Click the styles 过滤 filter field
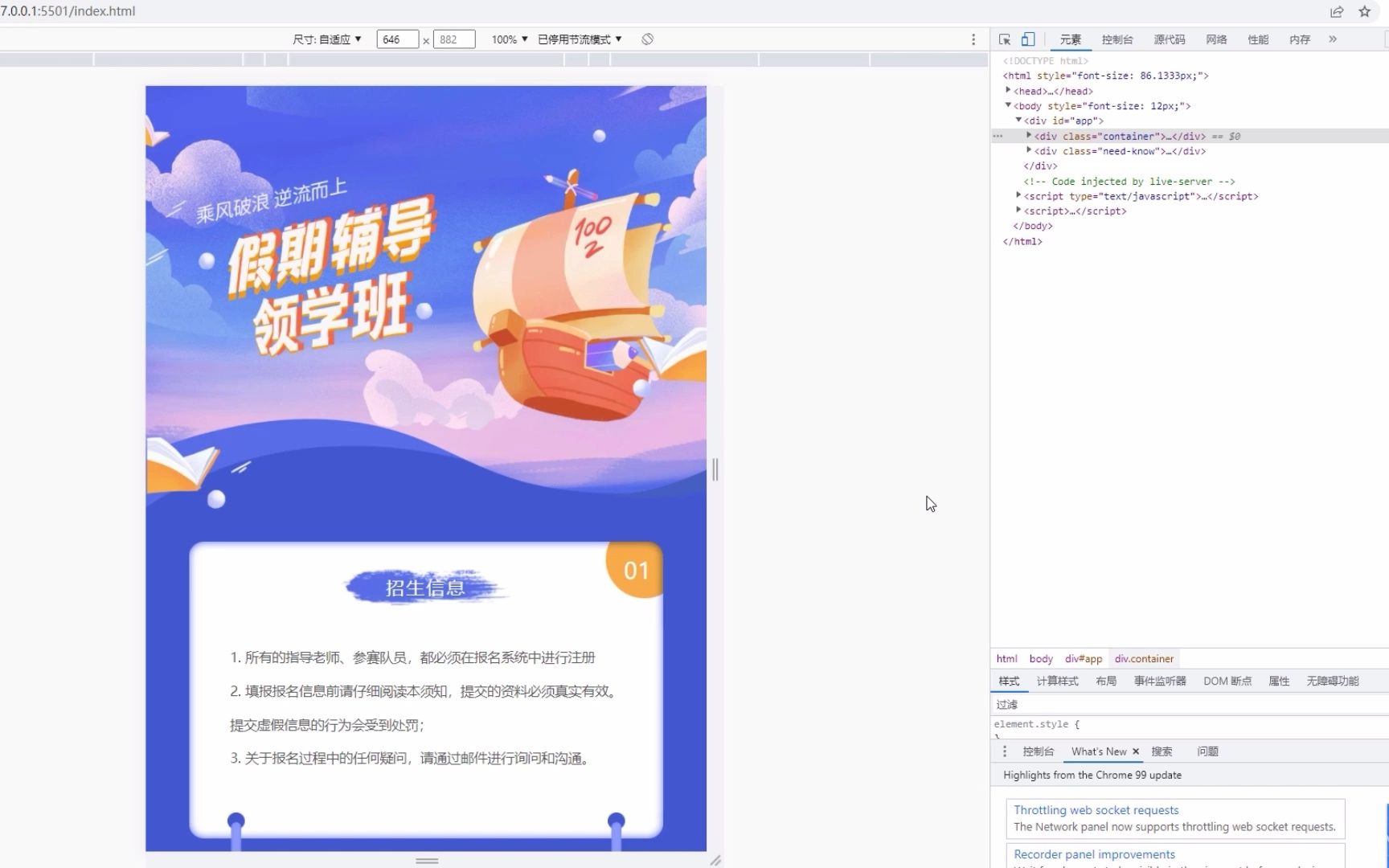Viewport: 1389px width, 868px height. [x=1190, y=705]
